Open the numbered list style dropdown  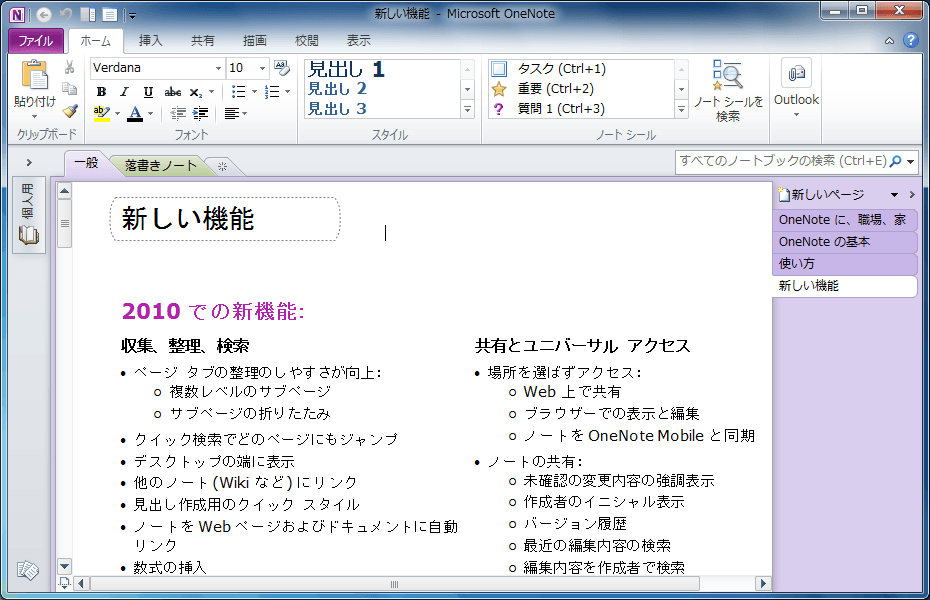(x=288, y=92)
